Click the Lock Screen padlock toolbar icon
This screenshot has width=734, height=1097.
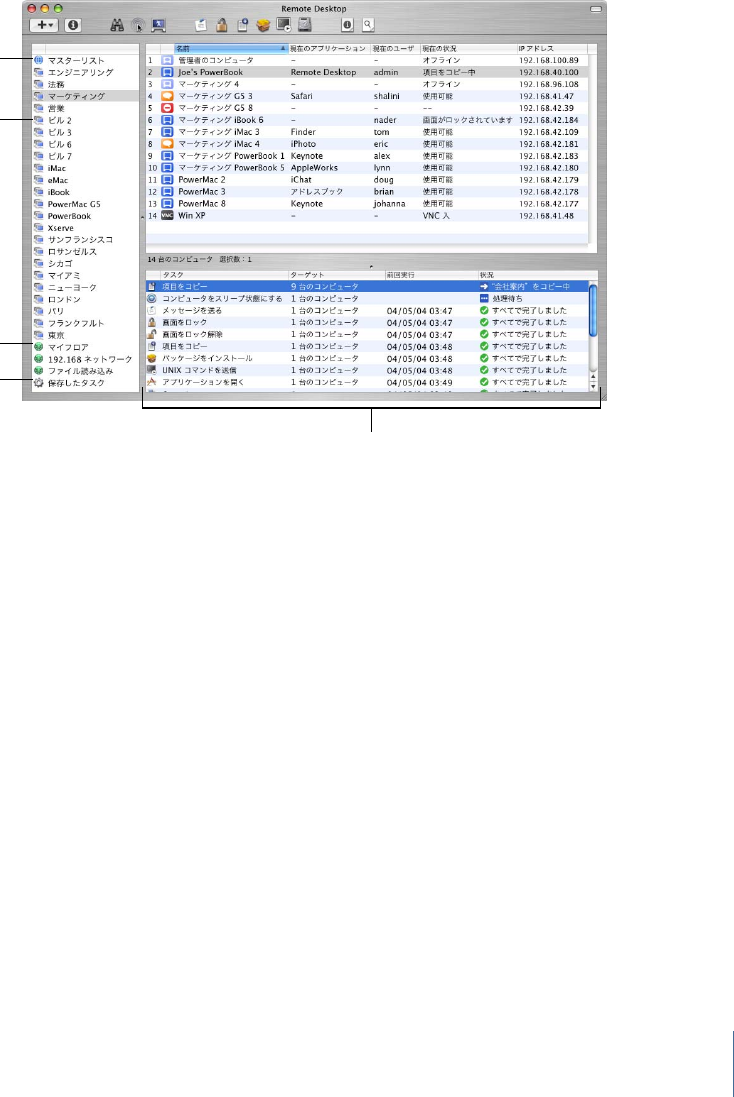tap(222, 25)
